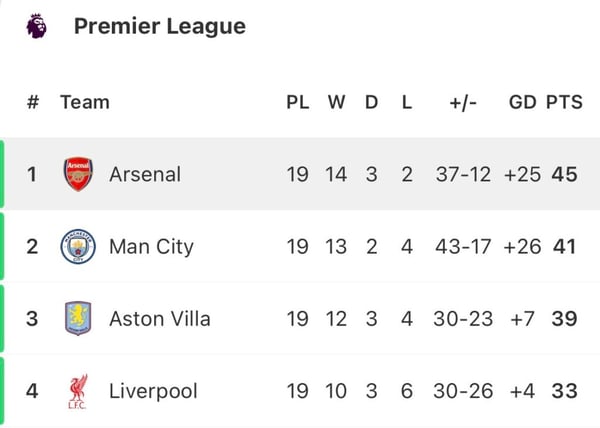600x428 pixels.
Task: Sort table by PTS column header
Action: coord(564,102)
